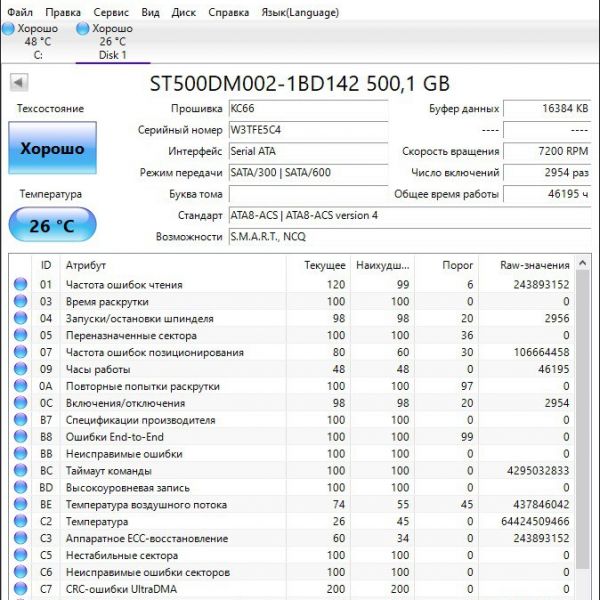Screen dimensions: 600x600
Task: Click status icon for attribute C7
Action: click(x=20, y=589)
